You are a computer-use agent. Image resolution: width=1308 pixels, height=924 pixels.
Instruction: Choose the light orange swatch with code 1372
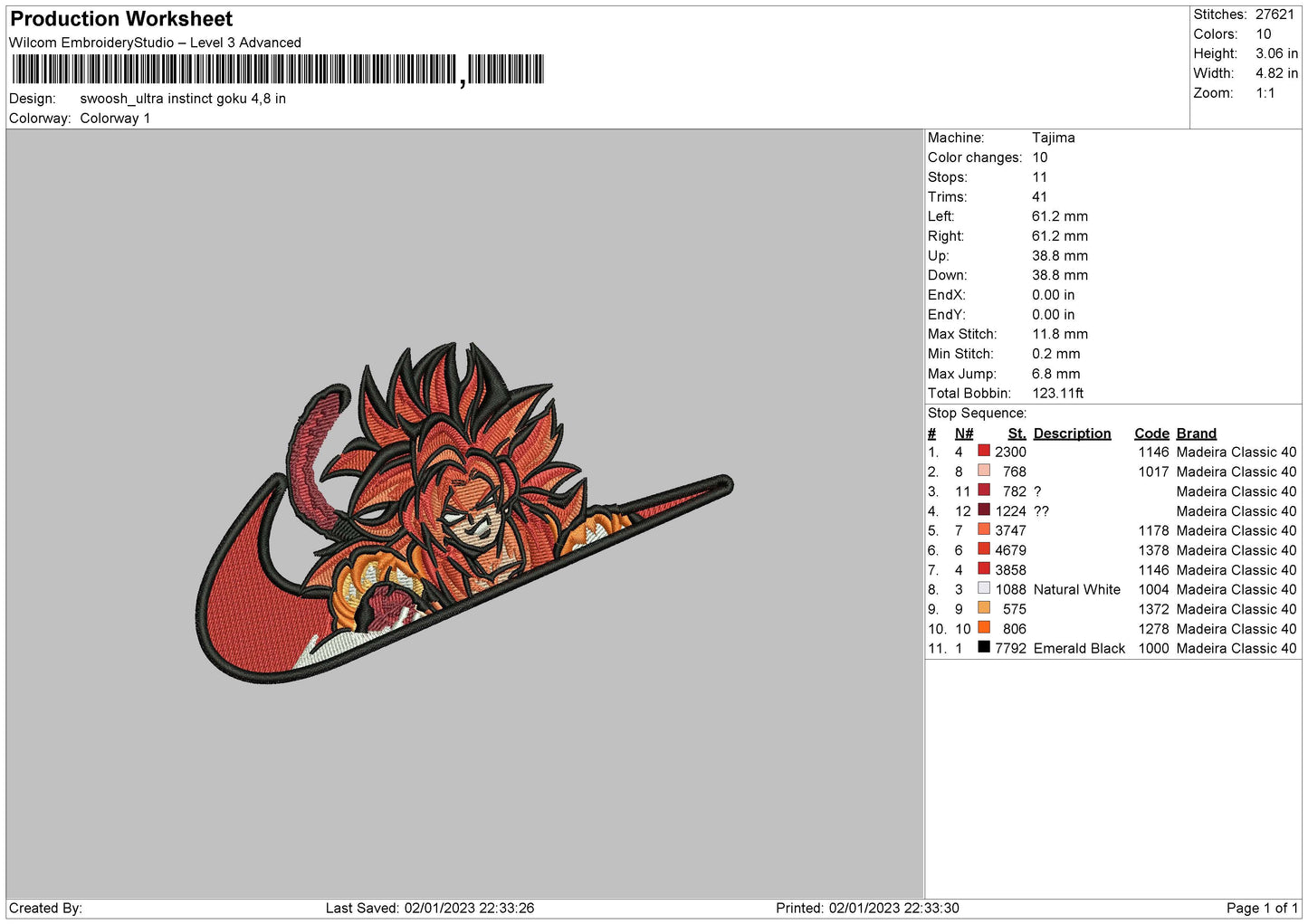pos(983,608)
